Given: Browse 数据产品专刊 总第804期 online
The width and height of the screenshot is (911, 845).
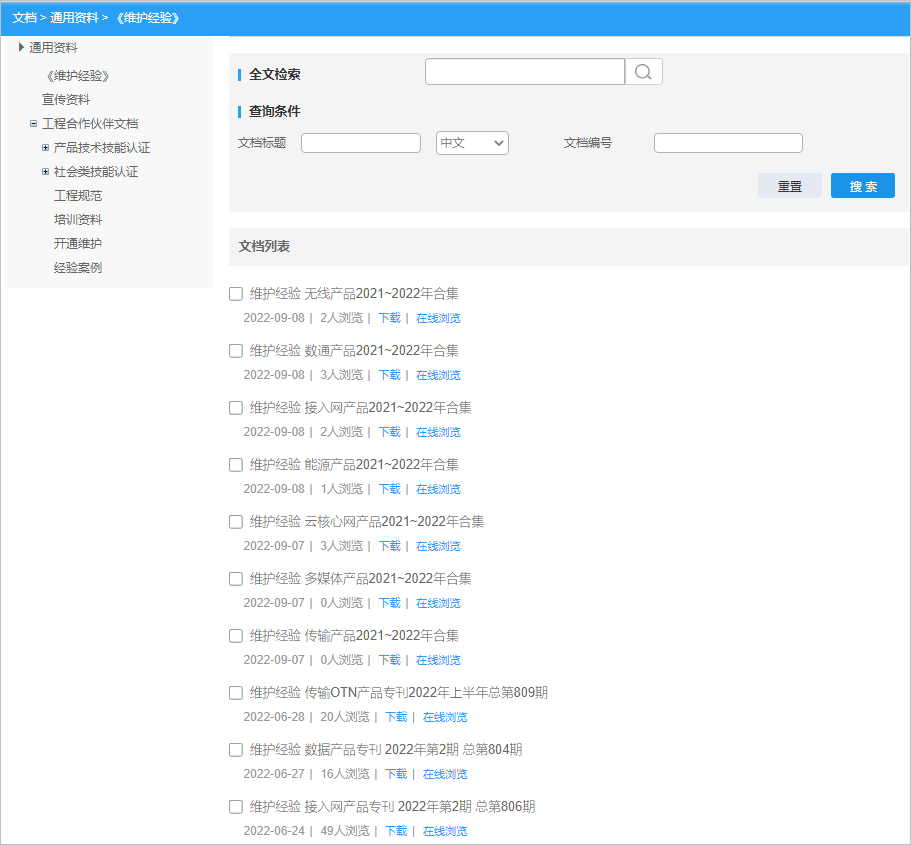Looking at the screenshot, I should click(445, 774).
